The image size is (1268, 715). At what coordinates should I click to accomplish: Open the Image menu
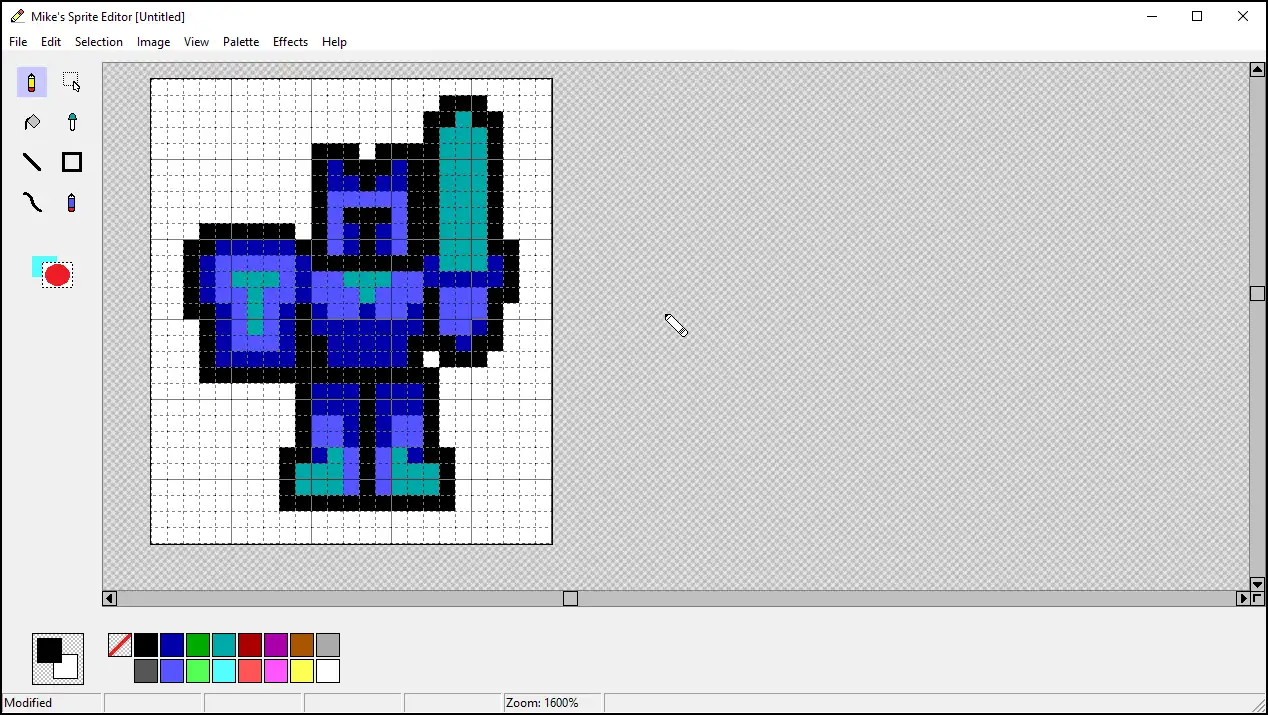pyautogui.click(x=154, y=42)
